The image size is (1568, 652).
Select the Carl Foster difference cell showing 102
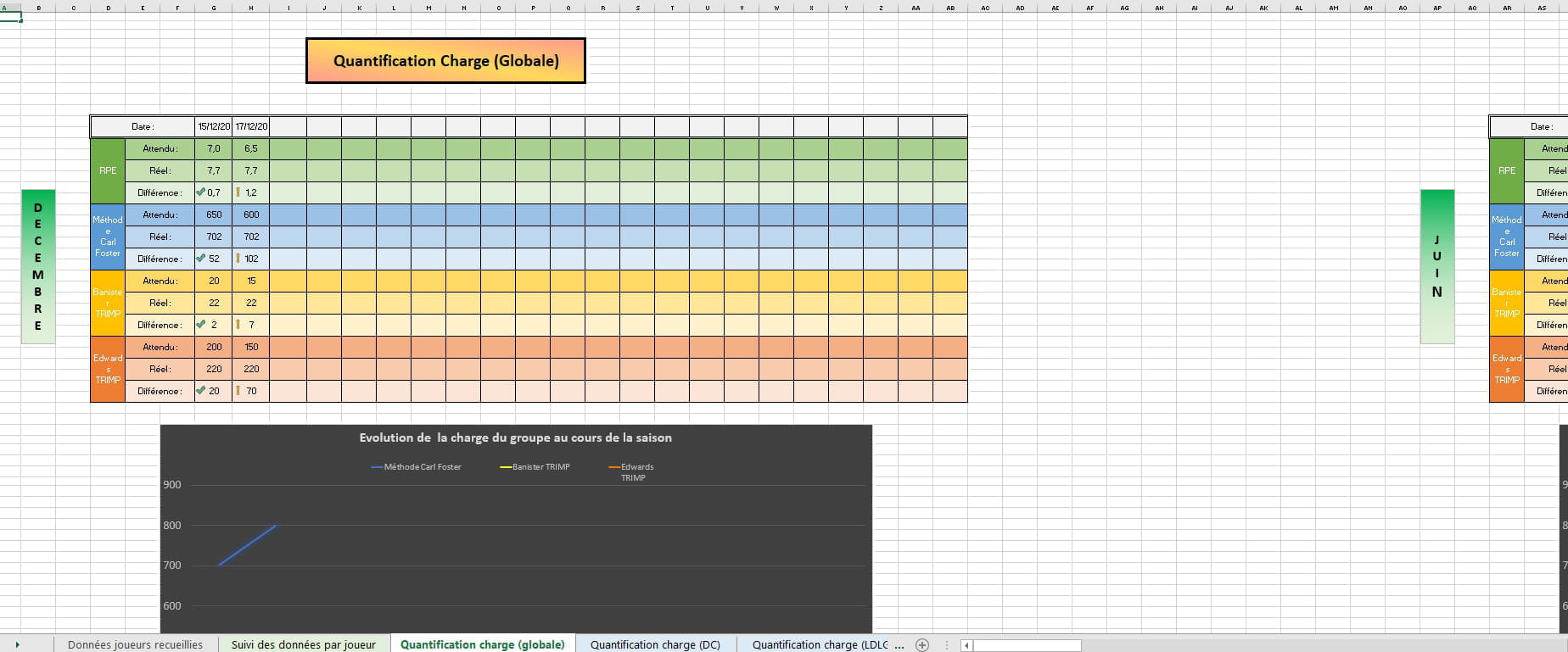(x=250, y=259)
